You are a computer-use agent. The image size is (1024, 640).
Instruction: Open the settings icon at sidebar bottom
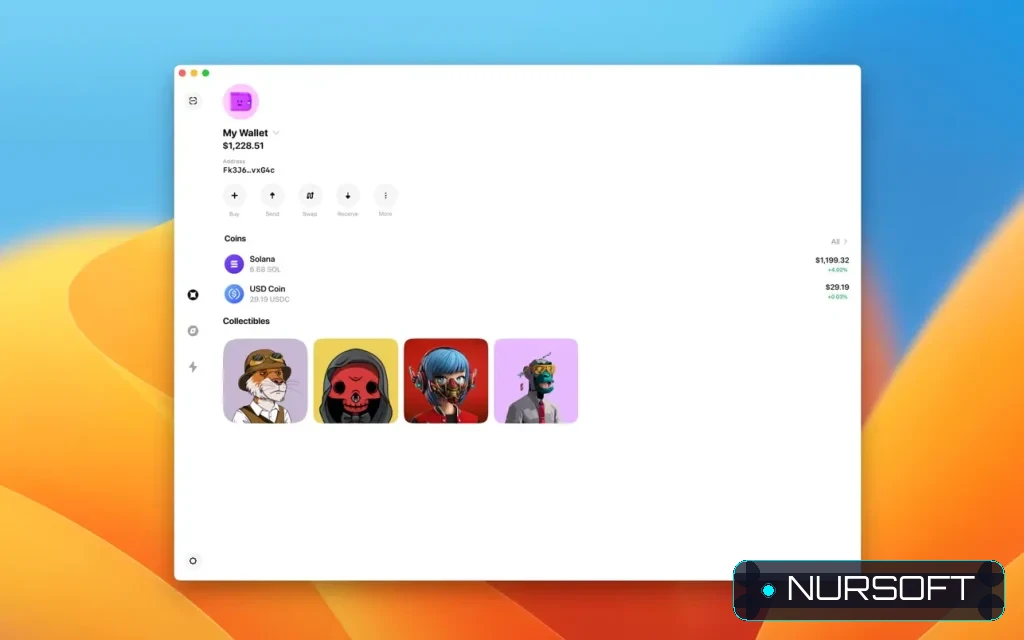pyautogui.click(x=193, y=560)
